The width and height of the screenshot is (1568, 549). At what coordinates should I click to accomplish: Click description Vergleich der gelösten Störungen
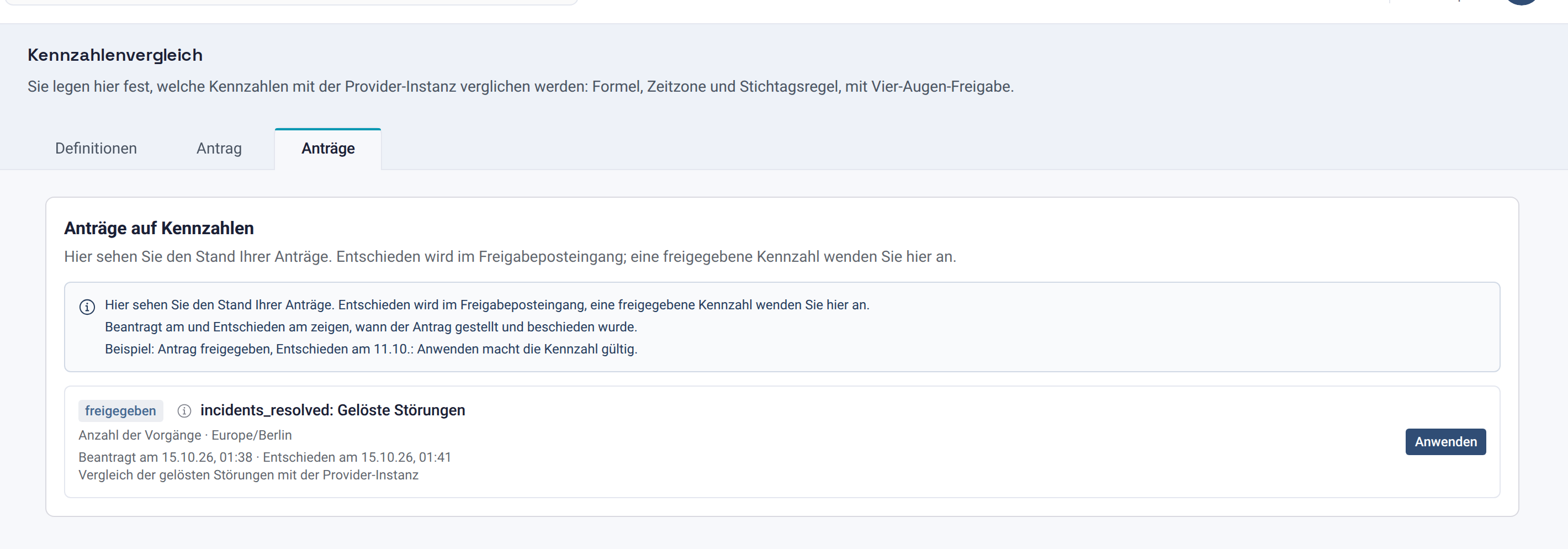(x=248, y=475)
